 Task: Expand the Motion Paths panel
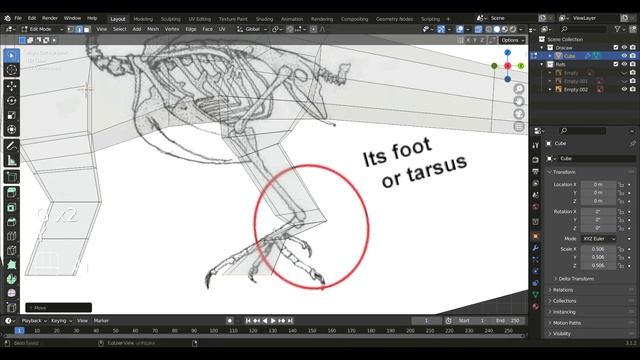pos(567,323)
